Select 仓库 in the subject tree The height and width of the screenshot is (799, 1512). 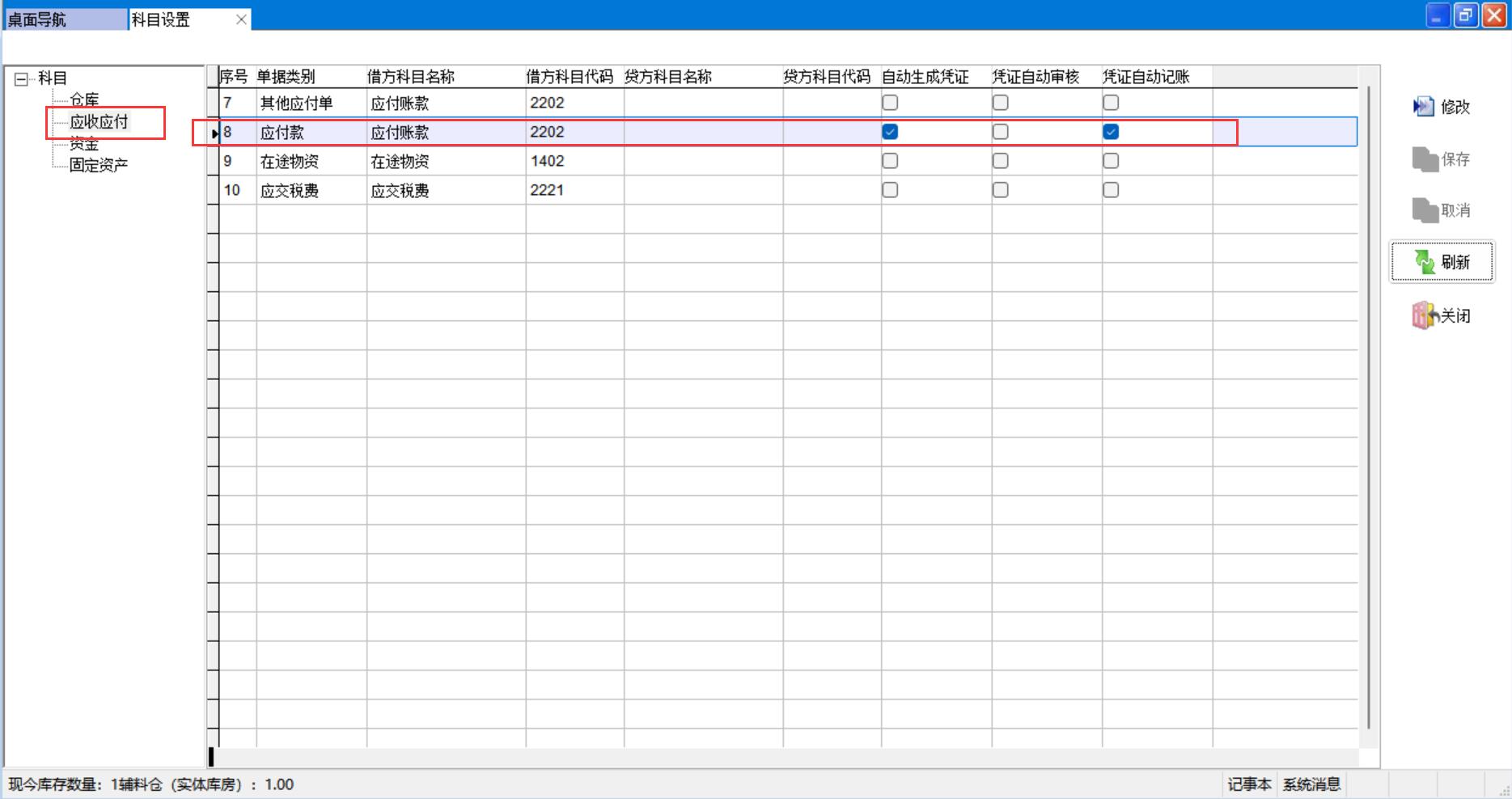pos(84,99)
